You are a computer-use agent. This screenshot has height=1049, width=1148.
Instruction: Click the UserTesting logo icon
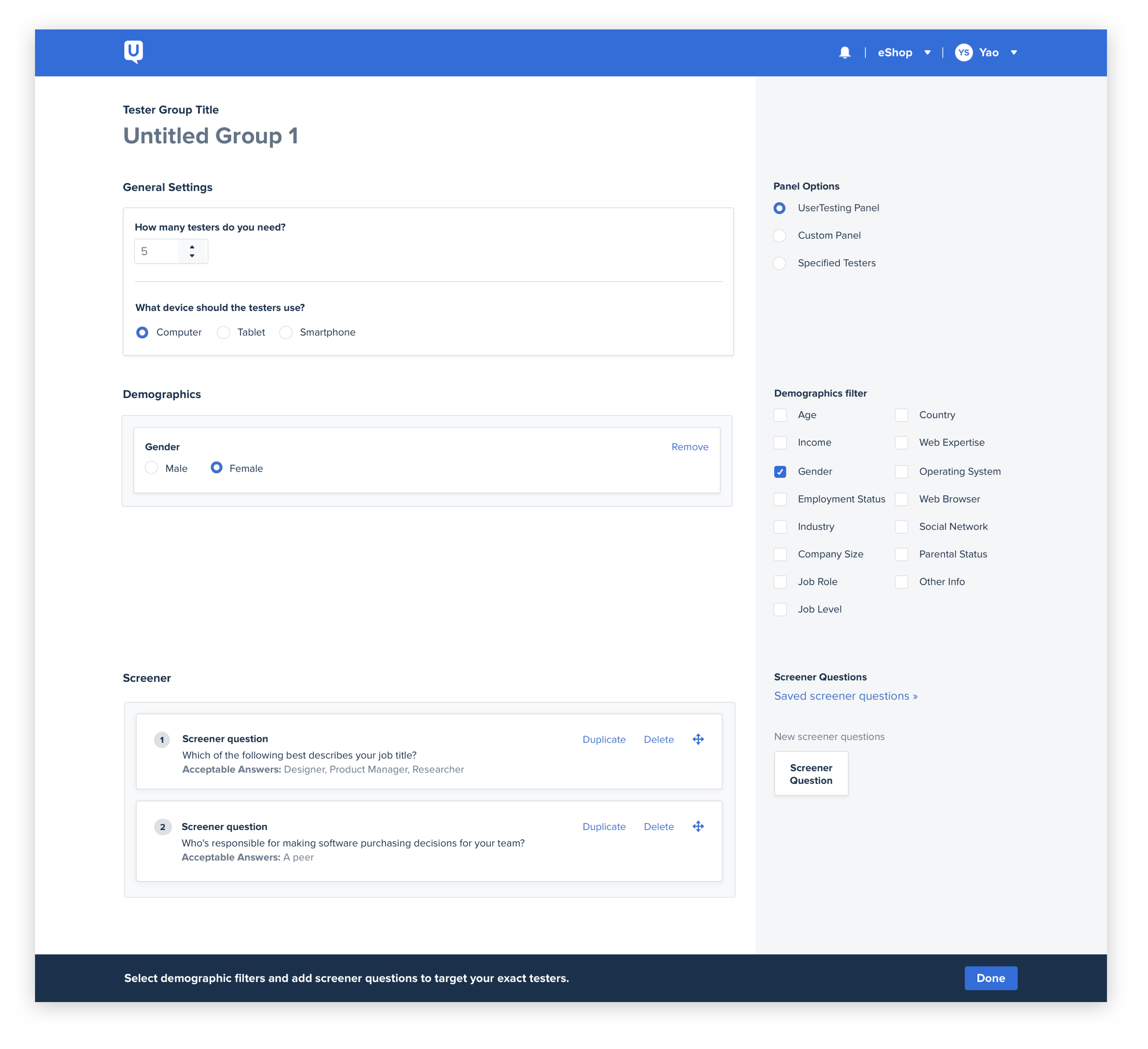133,52
